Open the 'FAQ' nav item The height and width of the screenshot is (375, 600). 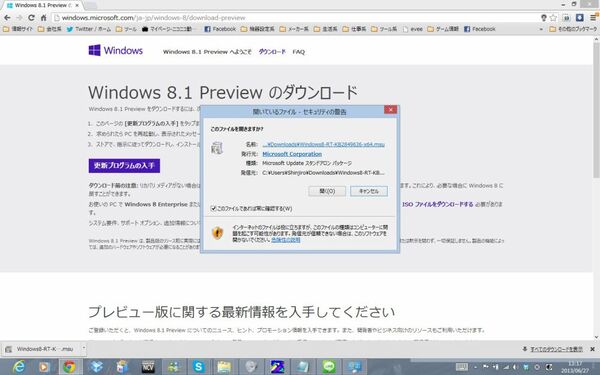(298, 52)
